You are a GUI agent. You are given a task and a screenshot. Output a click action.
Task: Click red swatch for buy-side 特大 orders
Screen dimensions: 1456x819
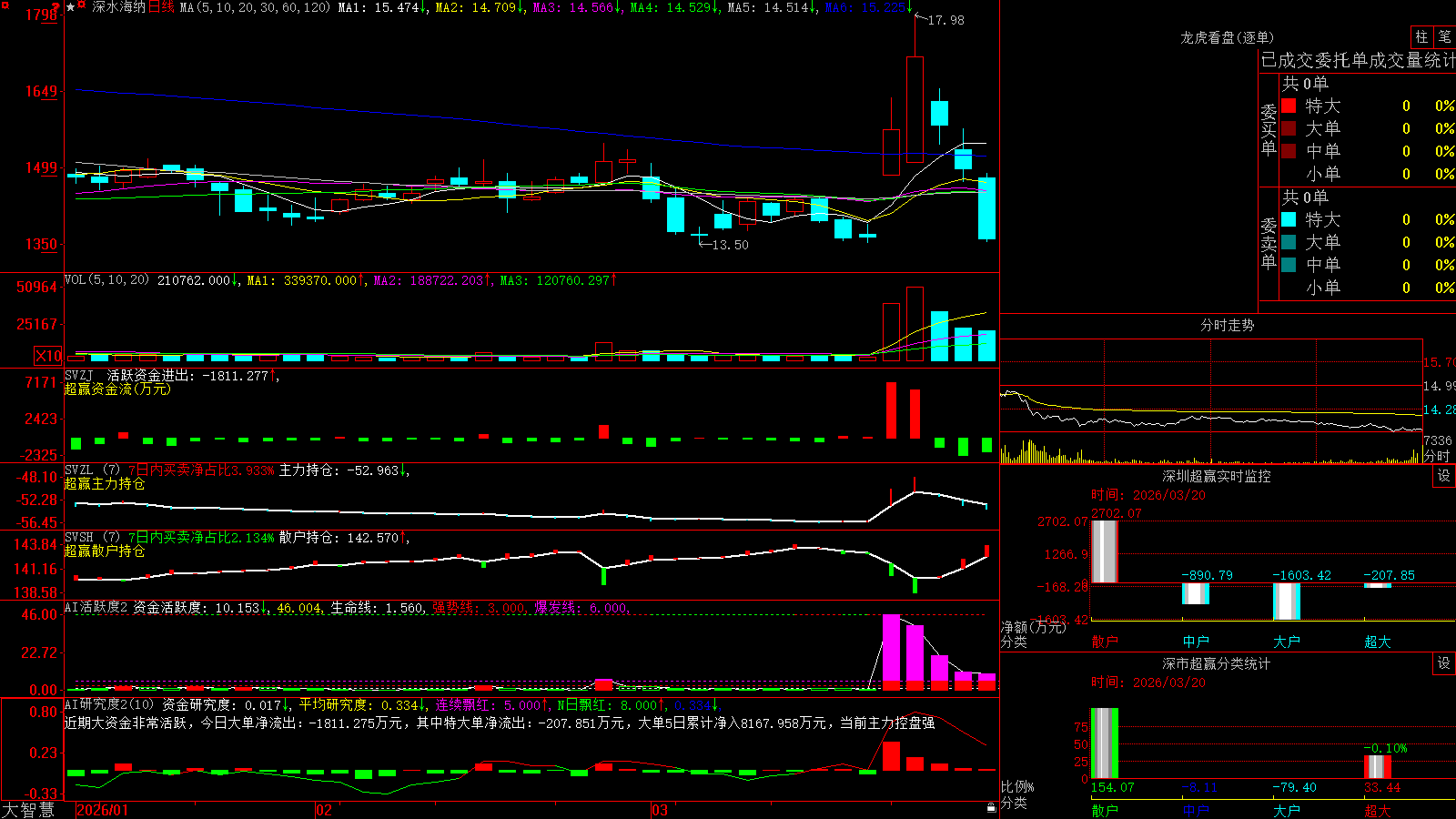pos(1289,106)
